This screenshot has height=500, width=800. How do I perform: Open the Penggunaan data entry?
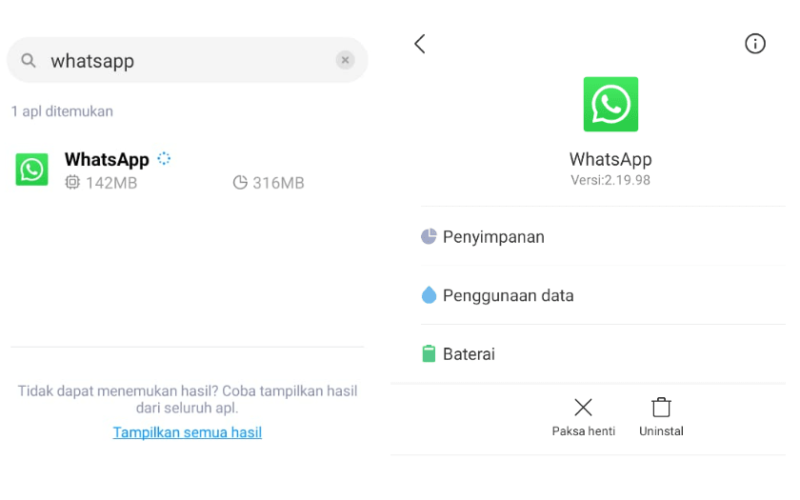603,295
